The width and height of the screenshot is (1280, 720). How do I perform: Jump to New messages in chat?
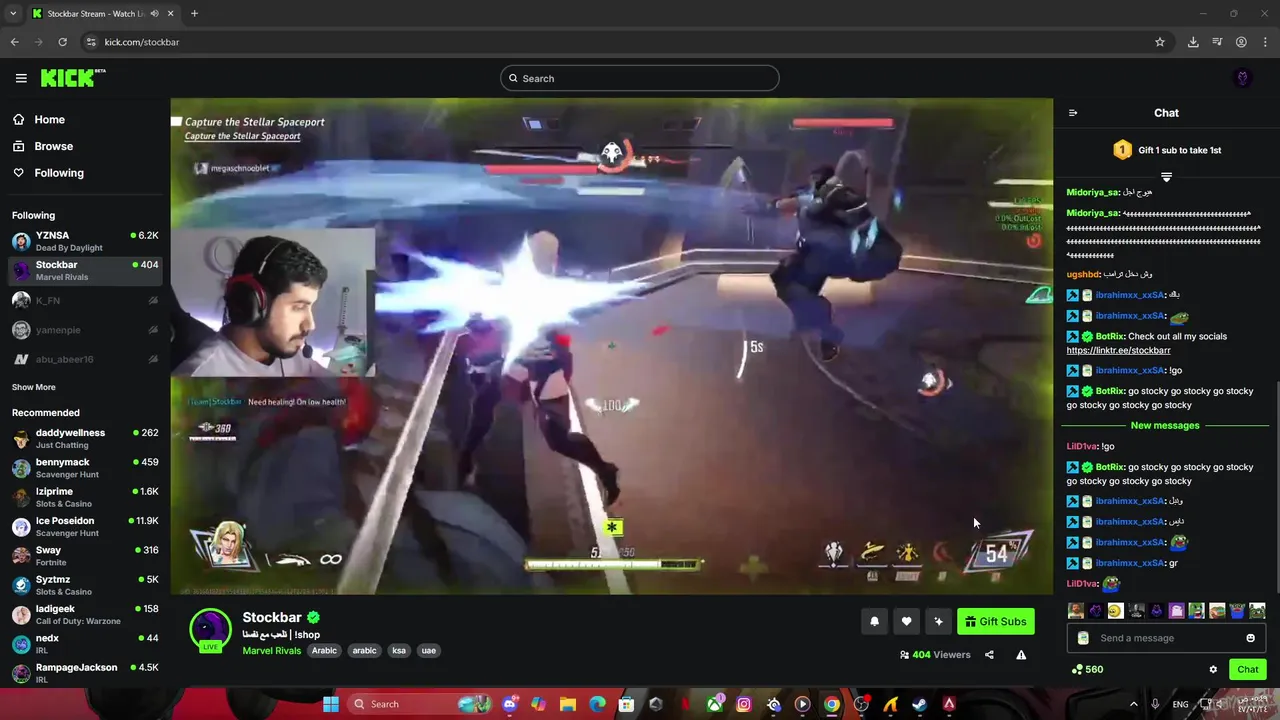tap(1165, 426)
